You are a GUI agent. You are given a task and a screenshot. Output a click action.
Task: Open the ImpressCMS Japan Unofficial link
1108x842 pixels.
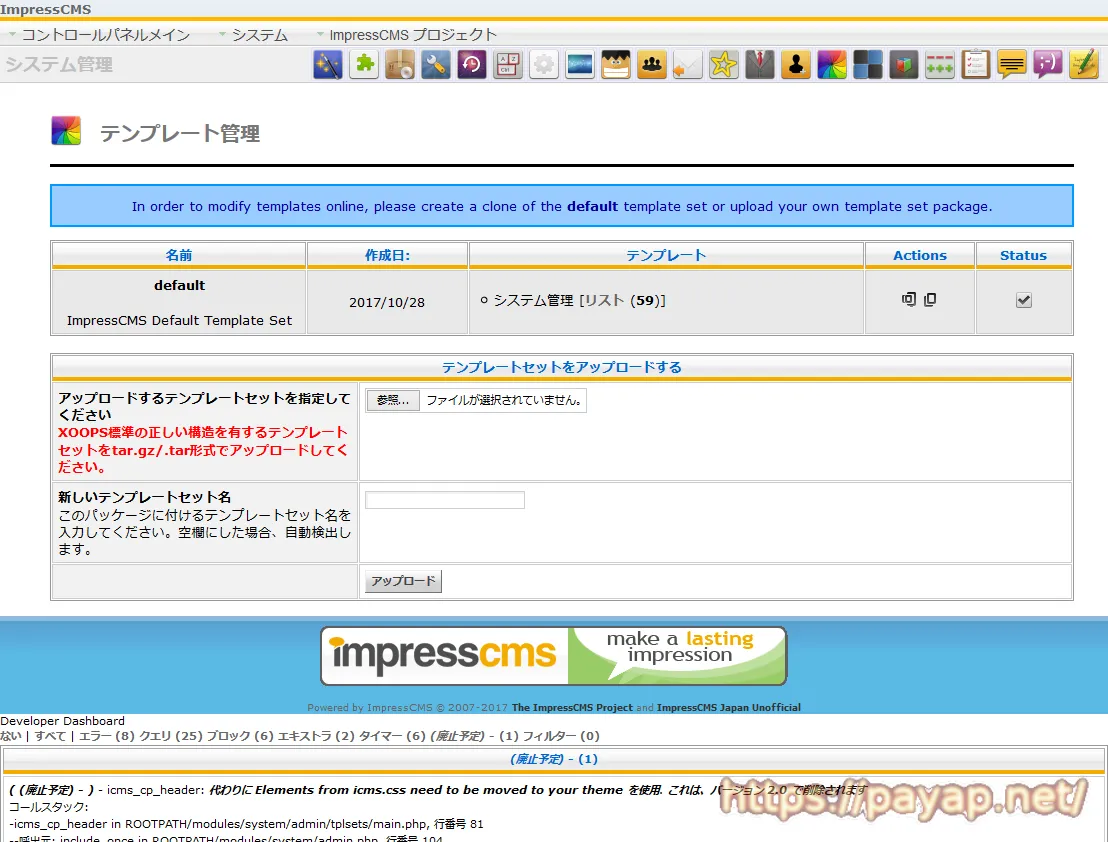(x=729, y=707)
